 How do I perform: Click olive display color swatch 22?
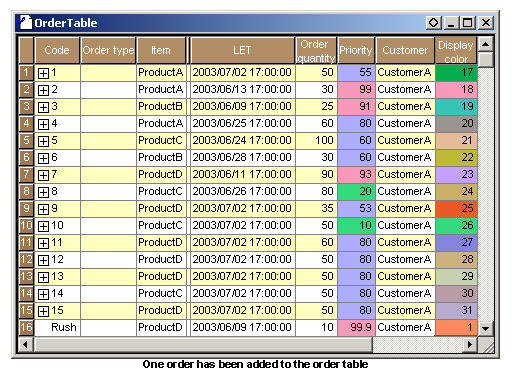[456, 157]
